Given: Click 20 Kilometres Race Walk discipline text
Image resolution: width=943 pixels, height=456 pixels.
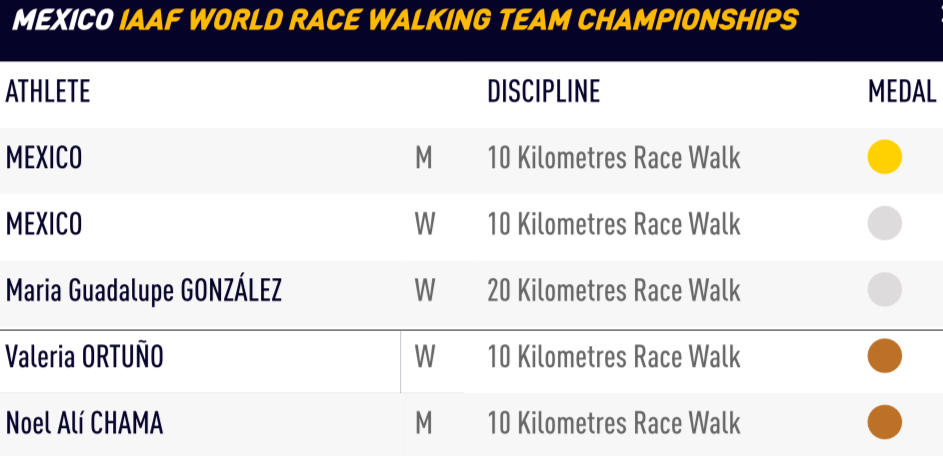Looking at the screenshot, I should [614, 291].
